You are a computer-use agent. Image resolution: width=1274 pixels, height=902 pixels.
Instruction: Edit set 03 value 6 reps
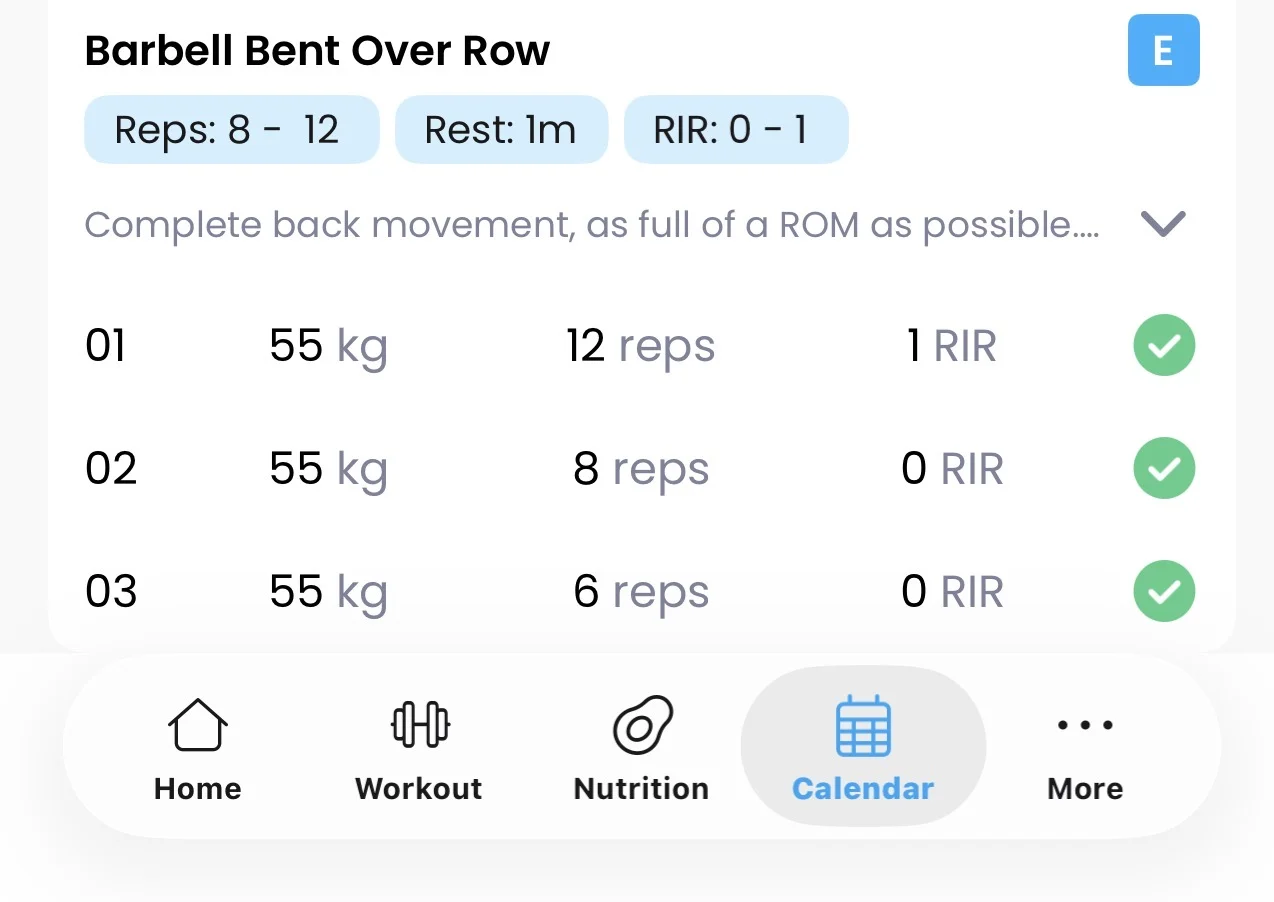pyautogui.click(x=640, y=592)
